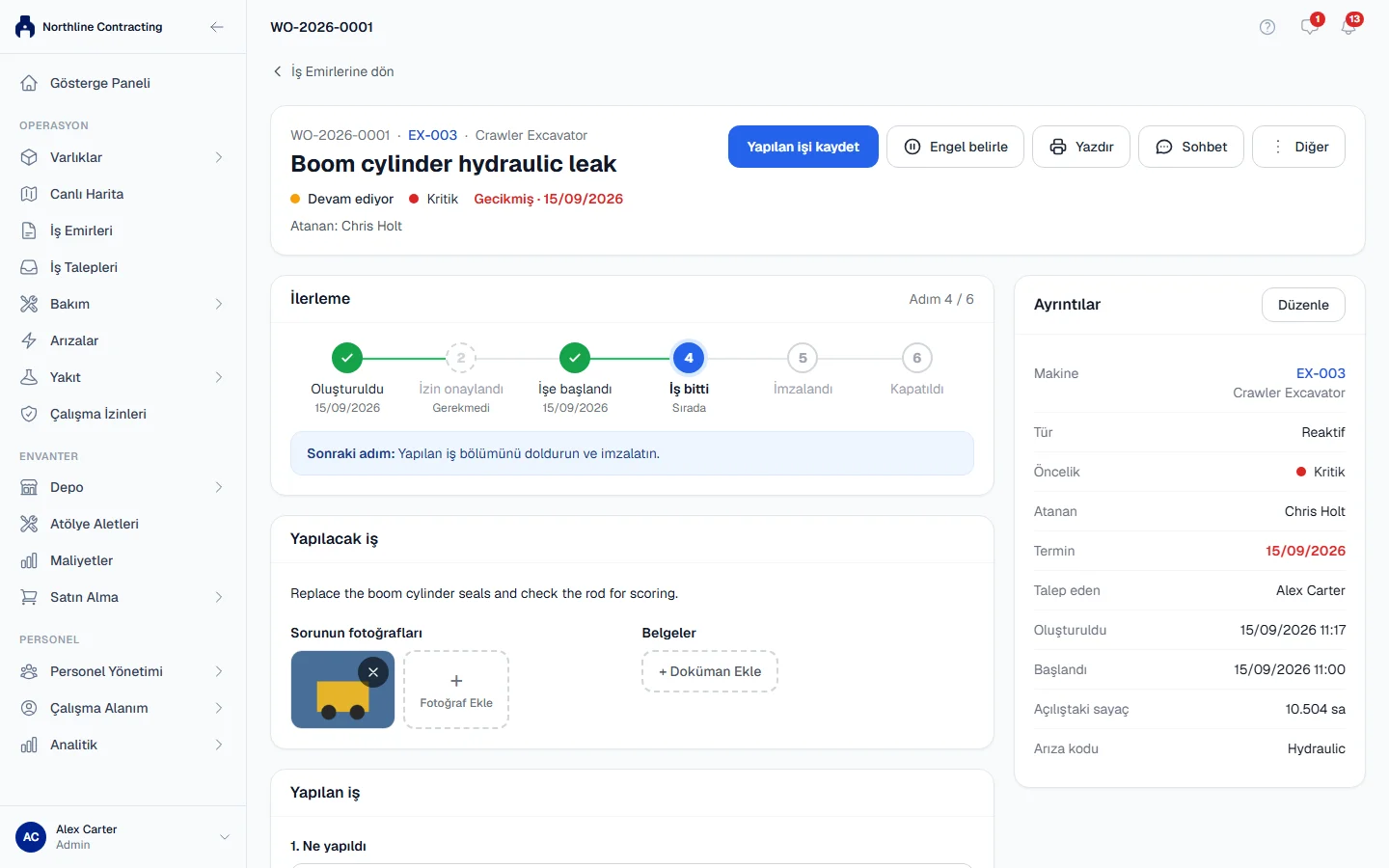Go to İş Emirleri menu item
This screenshot has width=1389, height=868.
click(x=123, y=231)
